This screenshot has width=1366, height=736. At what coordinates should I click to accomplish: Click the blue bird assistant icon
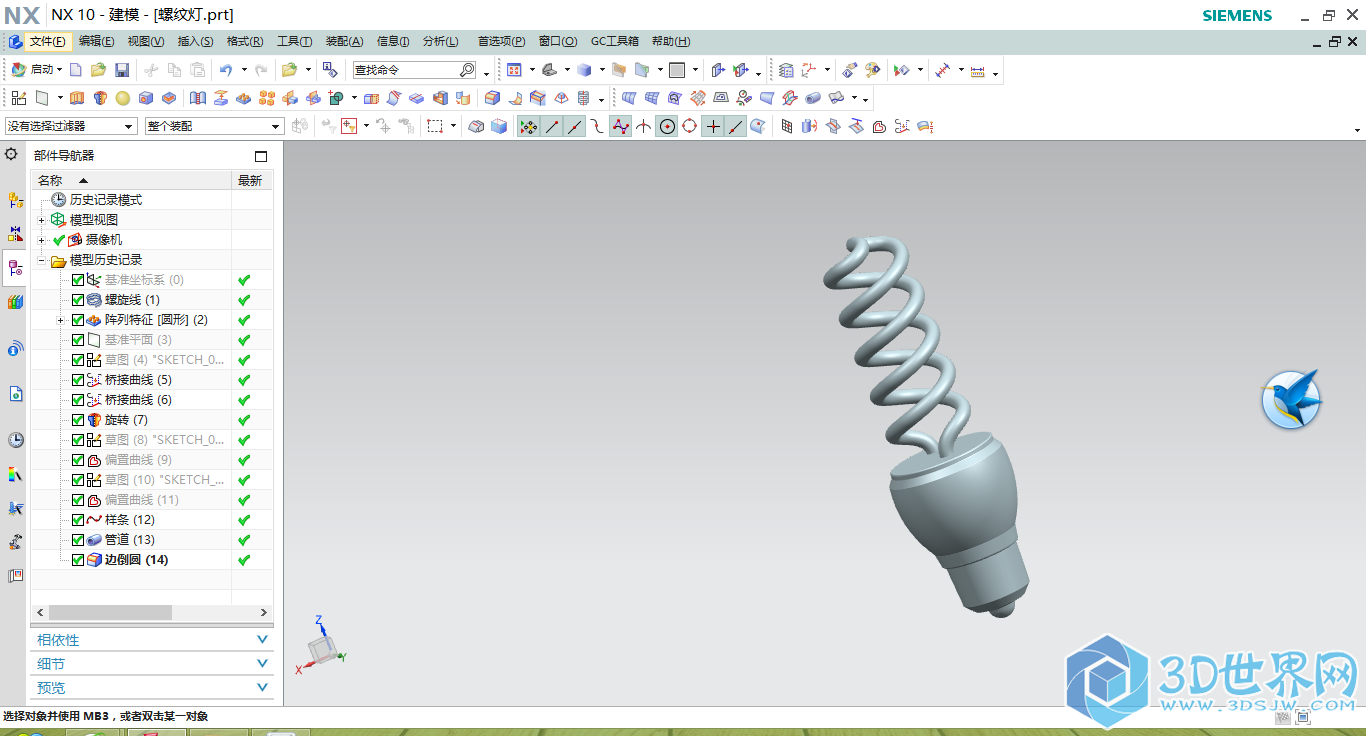[1291, 399]
